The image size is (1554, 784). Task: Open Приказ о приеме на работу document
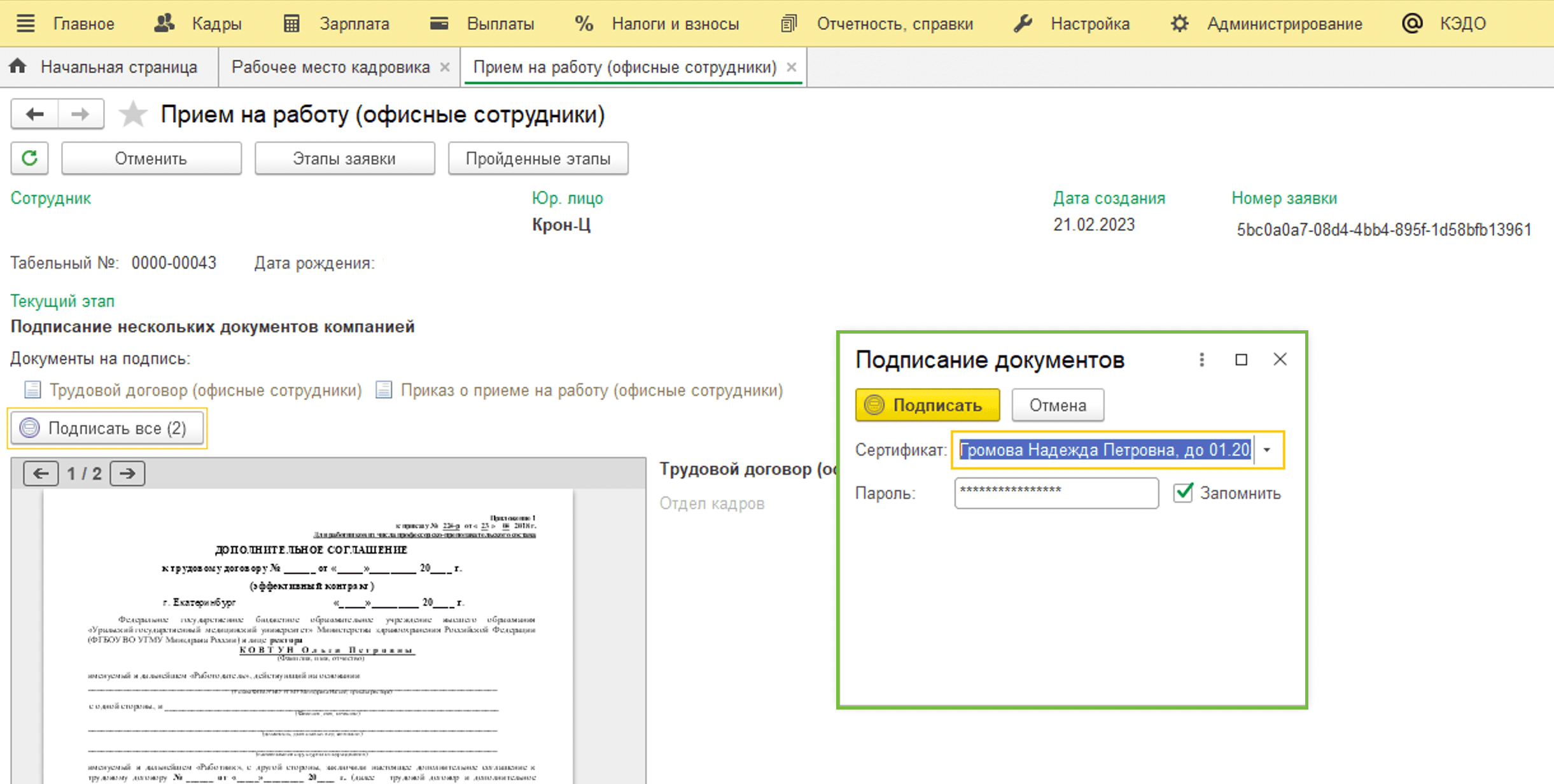[591, 390]
